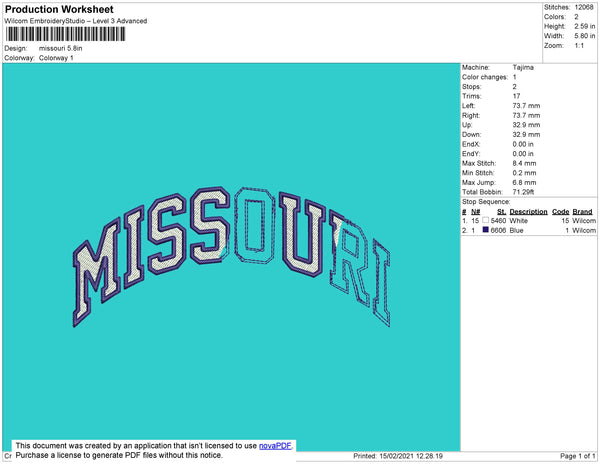Click the Width value 5.80 in

[585, 36]
